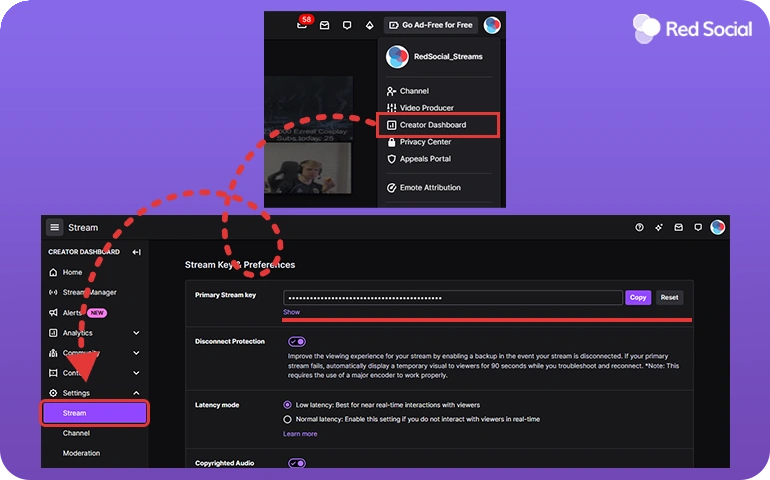Open the inbox icon in dashboard header
This screenshot has width=770, height=480.
click(x=678, y=227)
